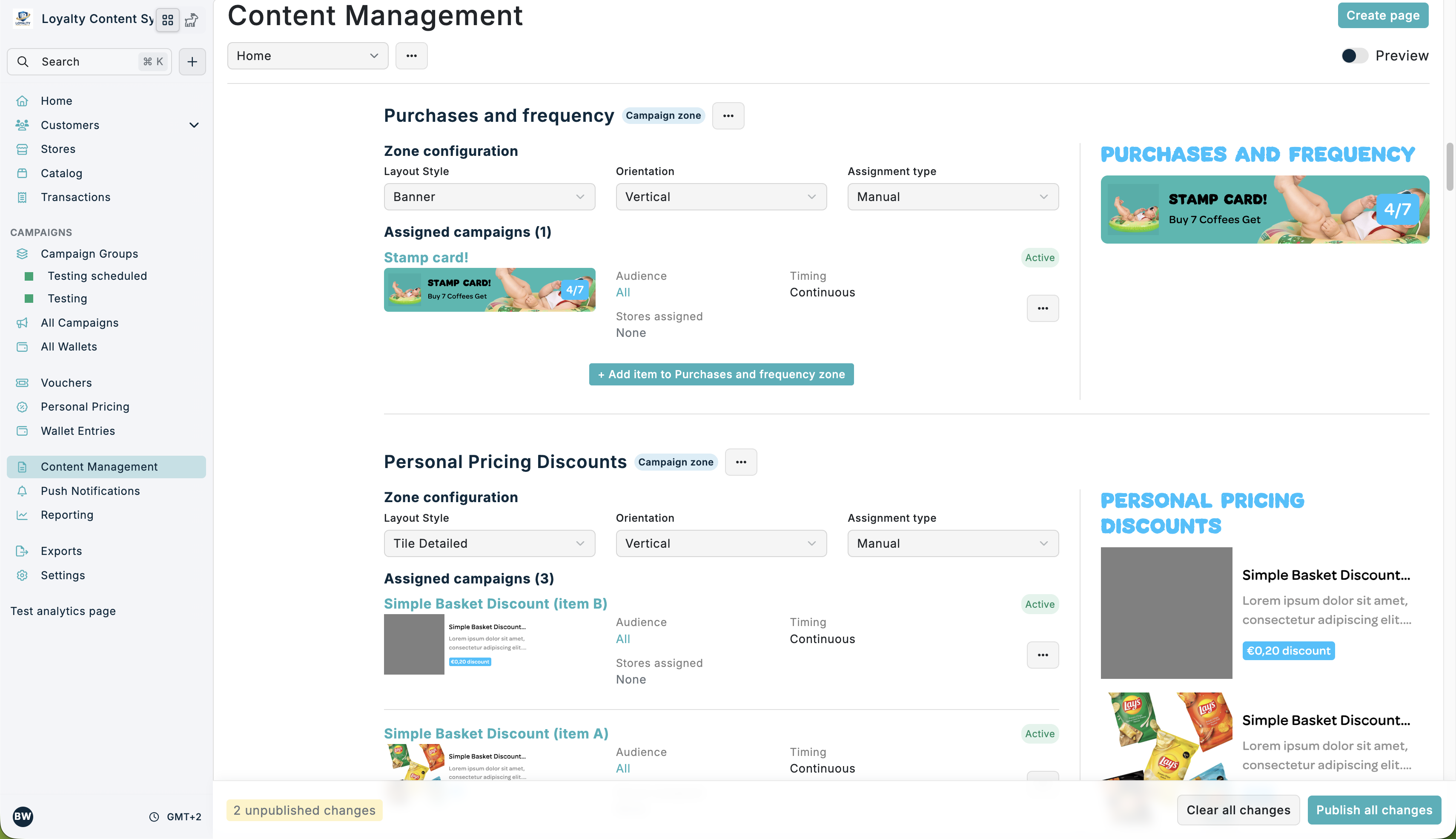Screen dimensions: 1456x839
Task: Click the Search input field
Action: pyautogui.click(x=89, y=62)
